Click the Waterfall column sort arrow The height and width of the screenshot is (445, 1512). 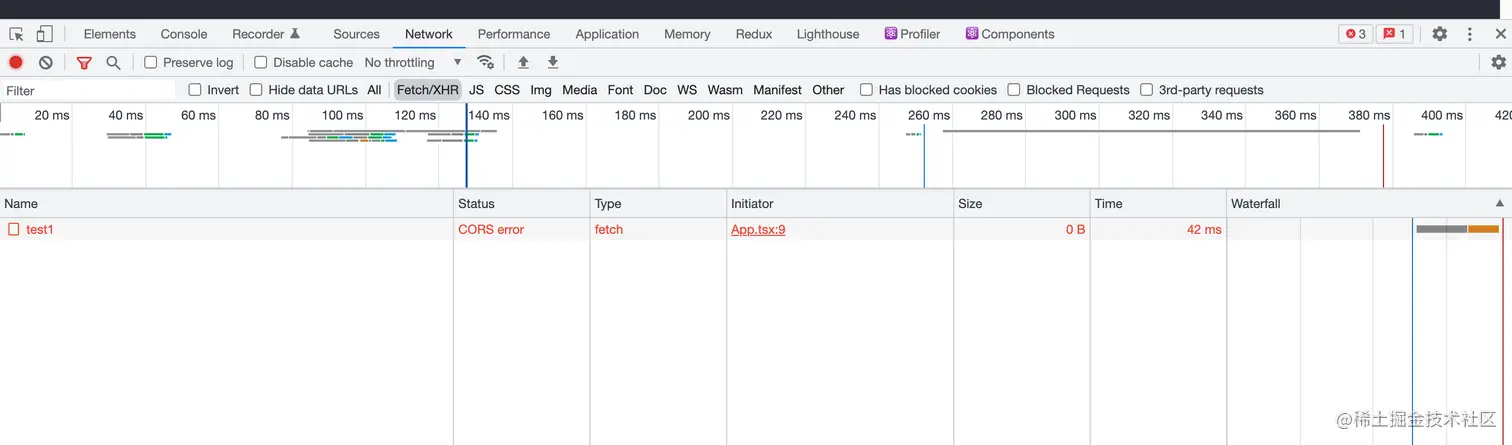pyautogui.click(x=1499, y=203)
